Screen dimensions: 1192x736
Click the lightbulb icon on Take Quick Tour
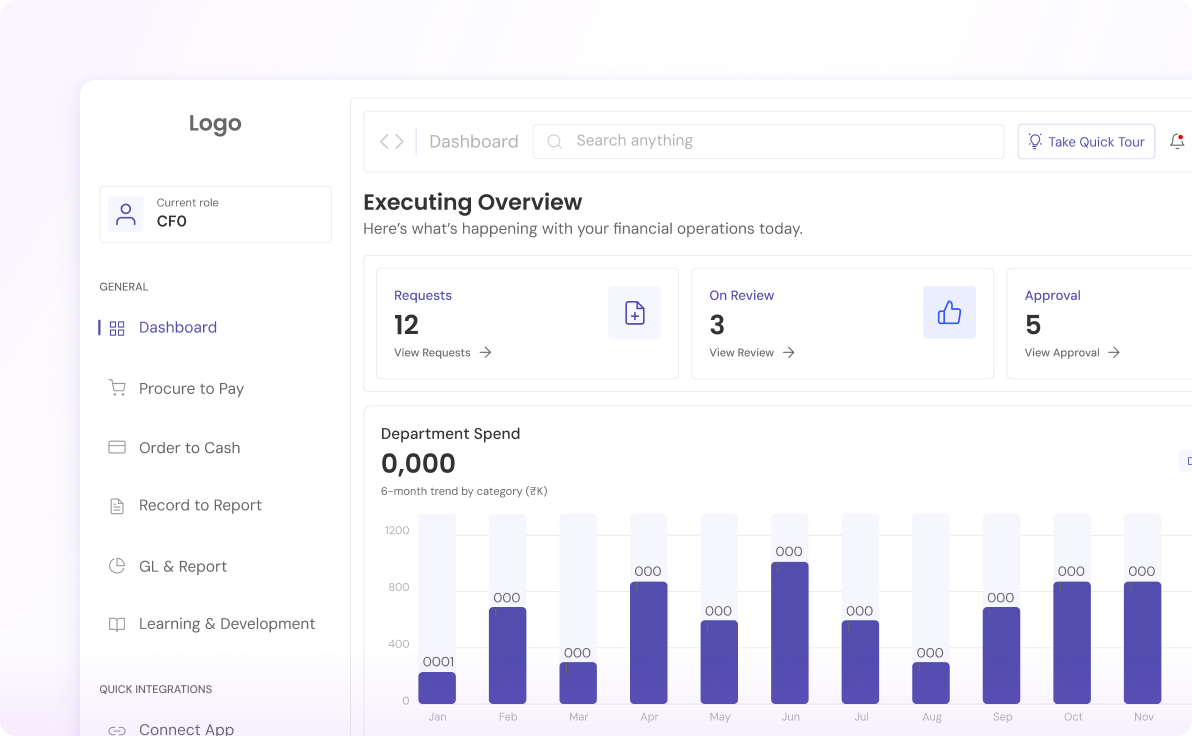[x=1035, y=141]
